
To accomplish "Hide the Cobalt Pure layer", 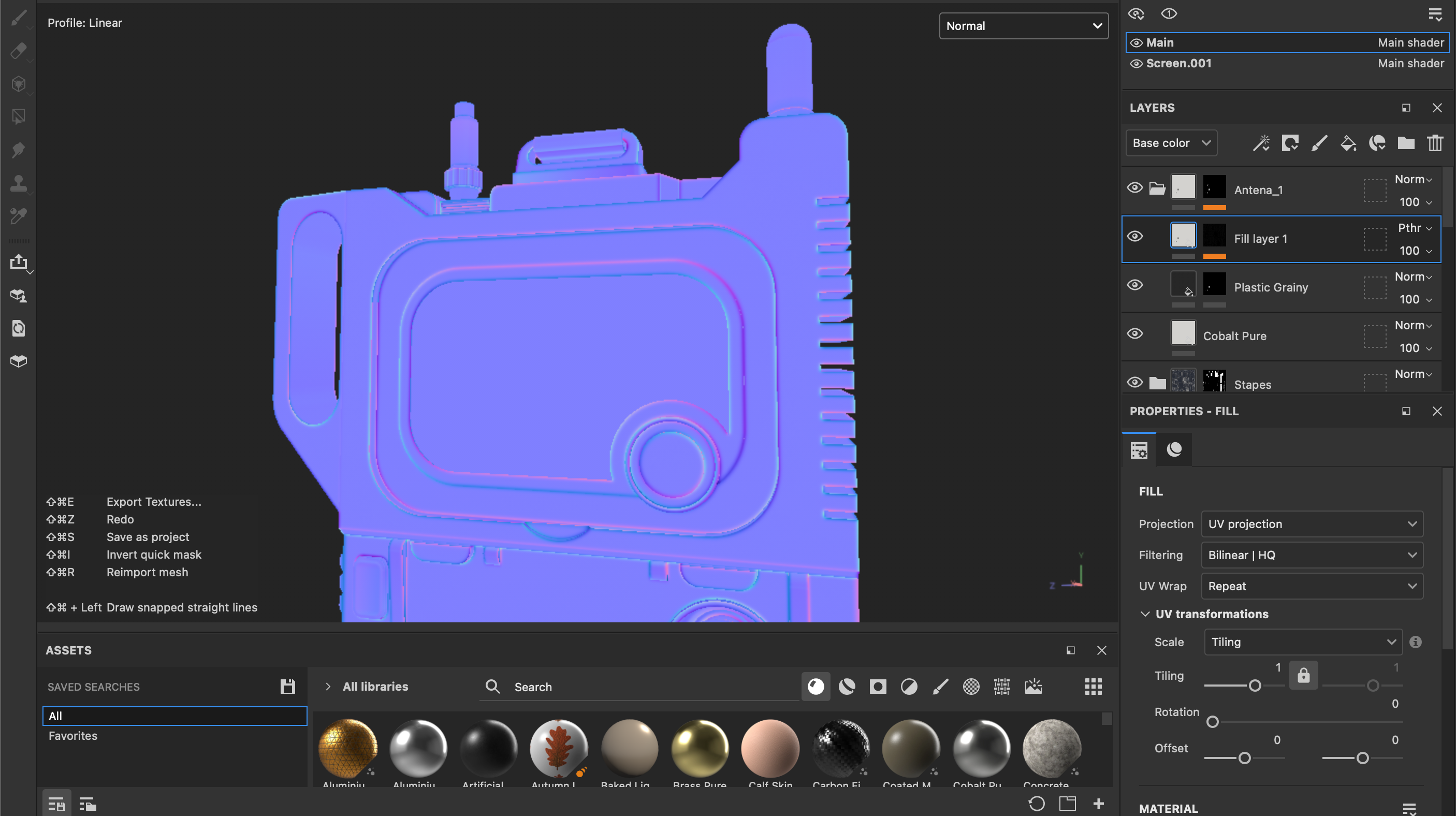I will (x=1135, y=333).
